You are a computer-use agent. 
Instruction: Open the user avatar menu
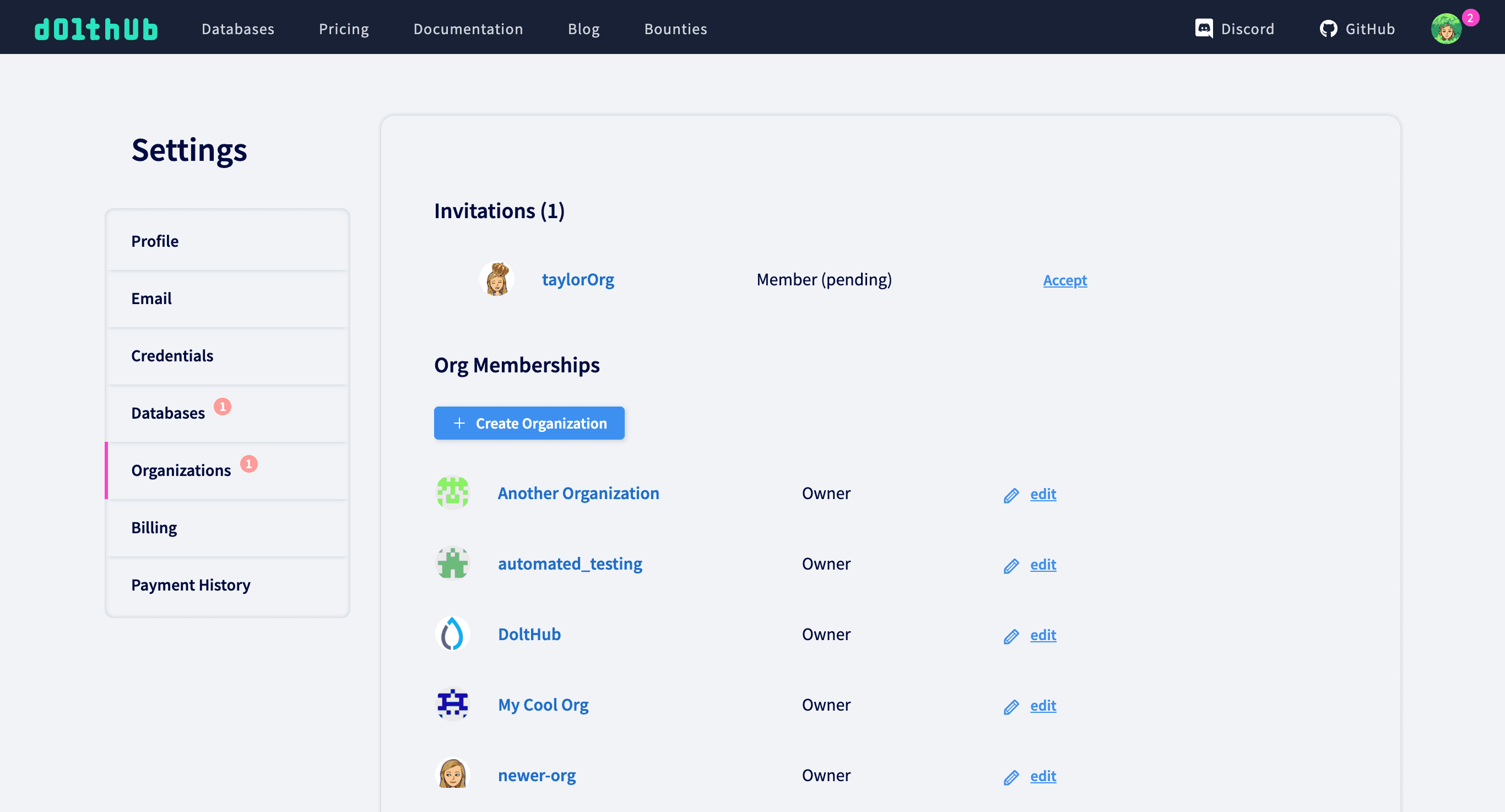click(1446, 29)
